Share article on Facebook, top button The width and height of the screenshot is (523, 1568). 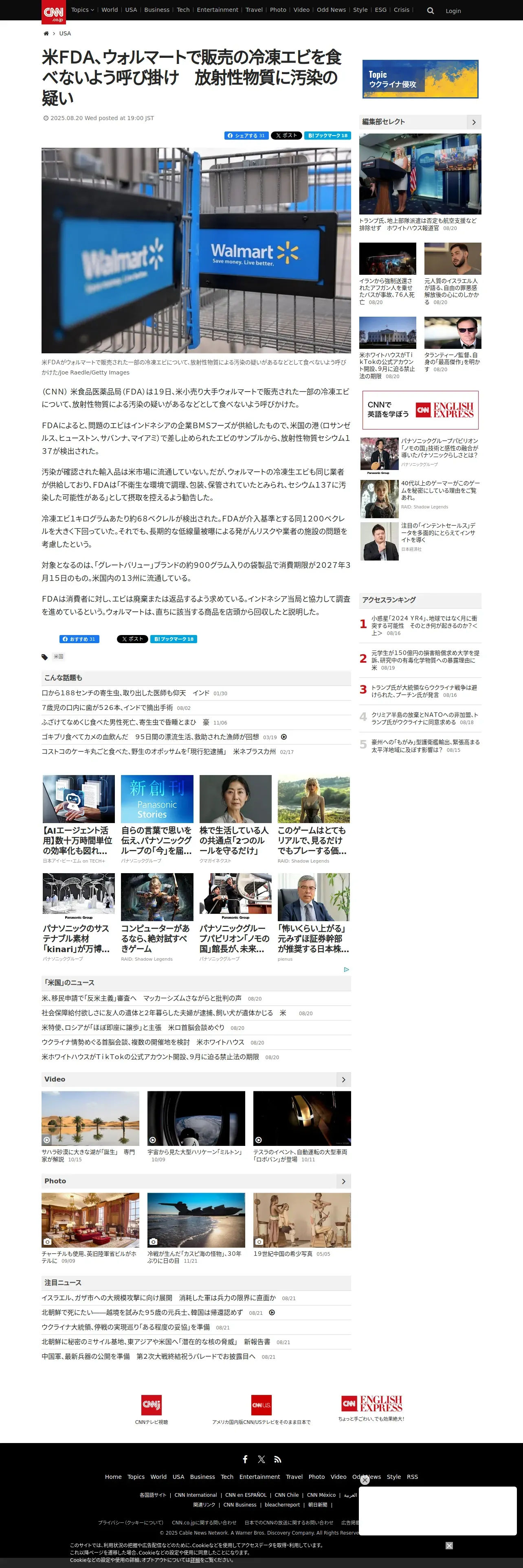[246, 136]
